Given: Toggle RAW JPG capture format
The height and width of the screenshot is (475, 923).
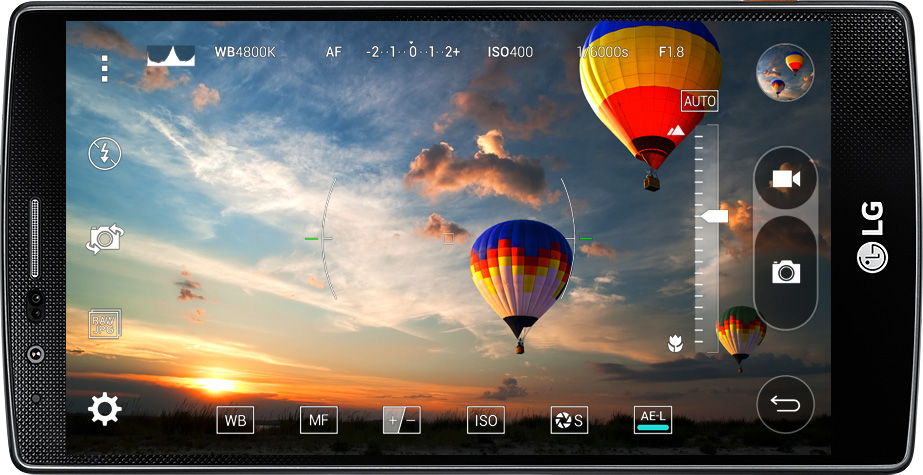Looking at the screenshot, I should [x=105, y=324].
